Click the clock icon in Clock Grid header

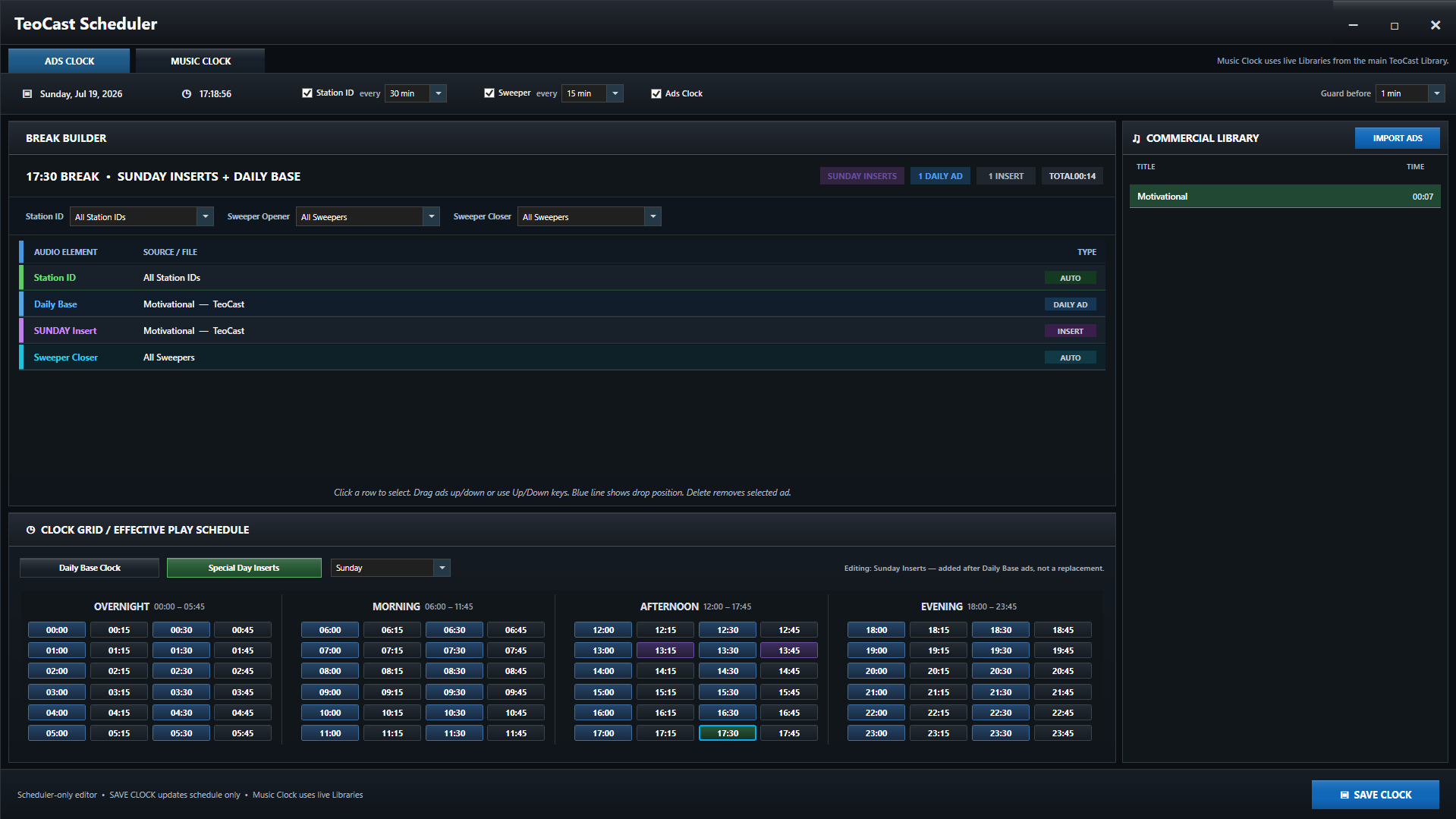tap(30, 530)
